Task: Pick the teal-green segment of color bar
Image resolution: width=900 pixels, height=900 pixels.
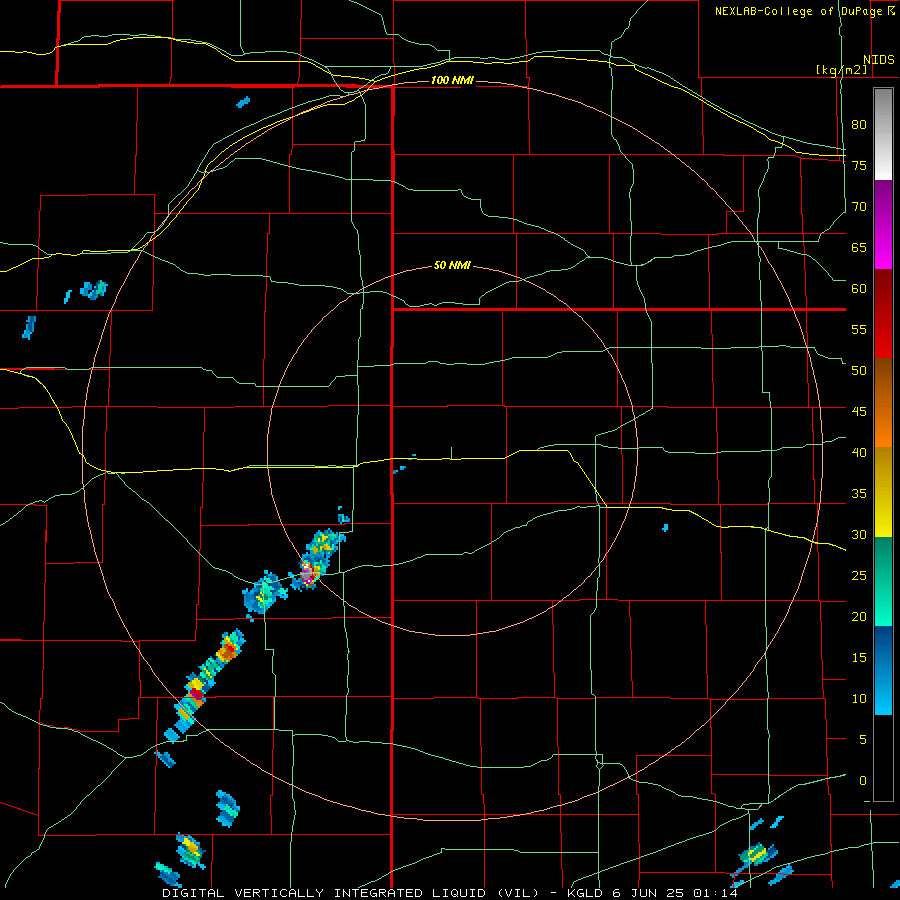Action: 883,581
